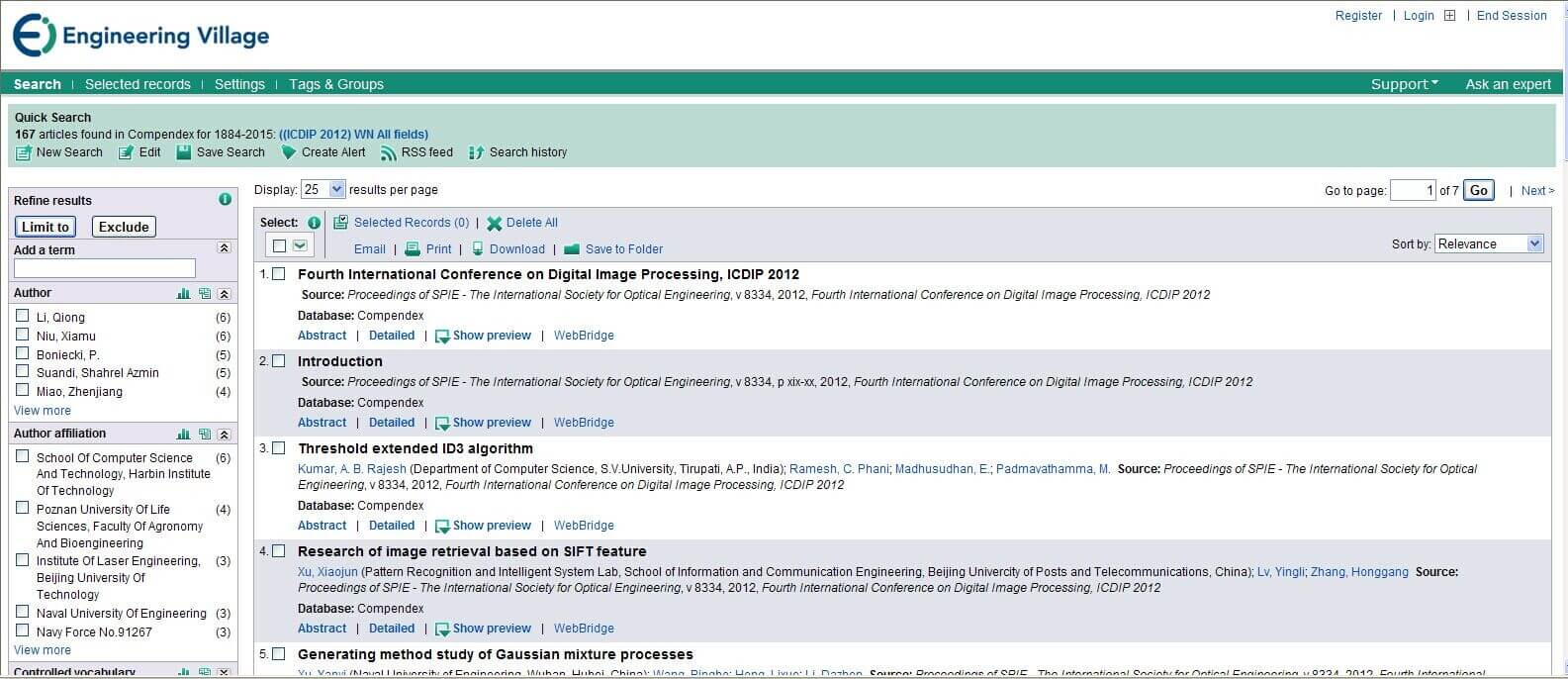Click the New Search icon

[x=24, y=152]
